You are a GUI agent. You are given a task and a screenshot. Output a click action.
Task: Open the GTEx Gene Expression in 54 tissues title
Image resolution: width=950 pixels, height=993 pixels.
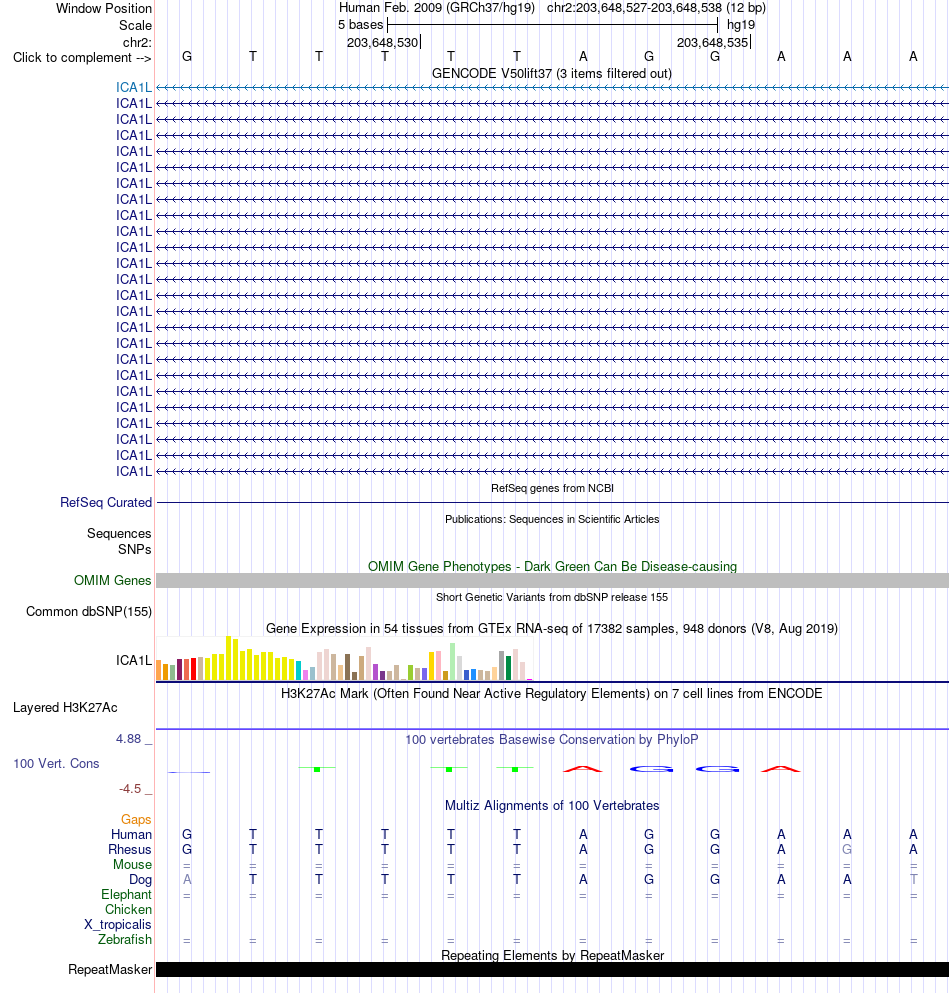point(552,628)
